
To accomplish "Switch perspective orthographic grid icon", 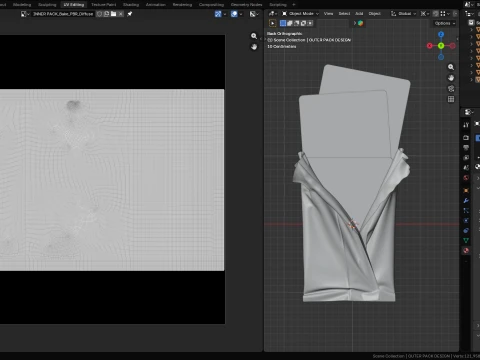I will (x=451, y=99).
